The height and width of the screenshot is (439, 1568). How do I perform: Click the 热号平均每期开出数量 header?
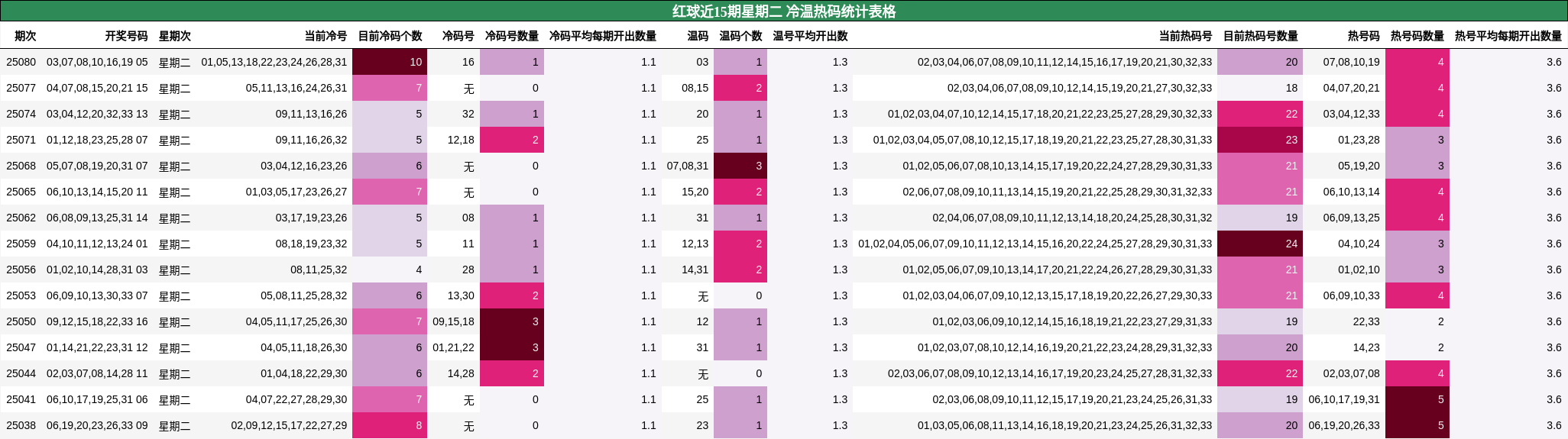(x=1508, y=36)
